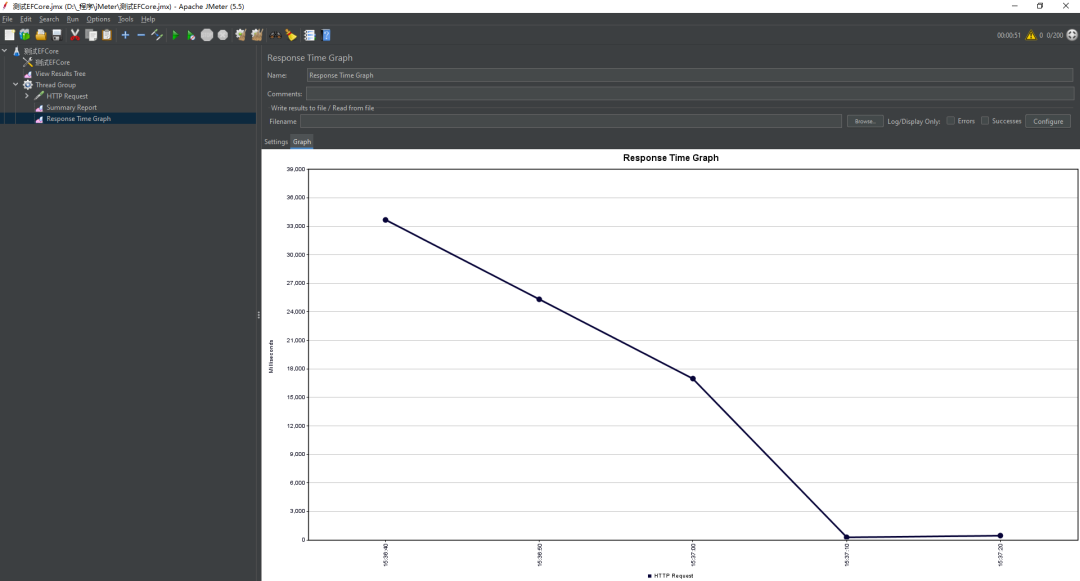This screenshot has width=1080, height=581.
Task: Click the Open file folder icon
Action: point(41,35)
